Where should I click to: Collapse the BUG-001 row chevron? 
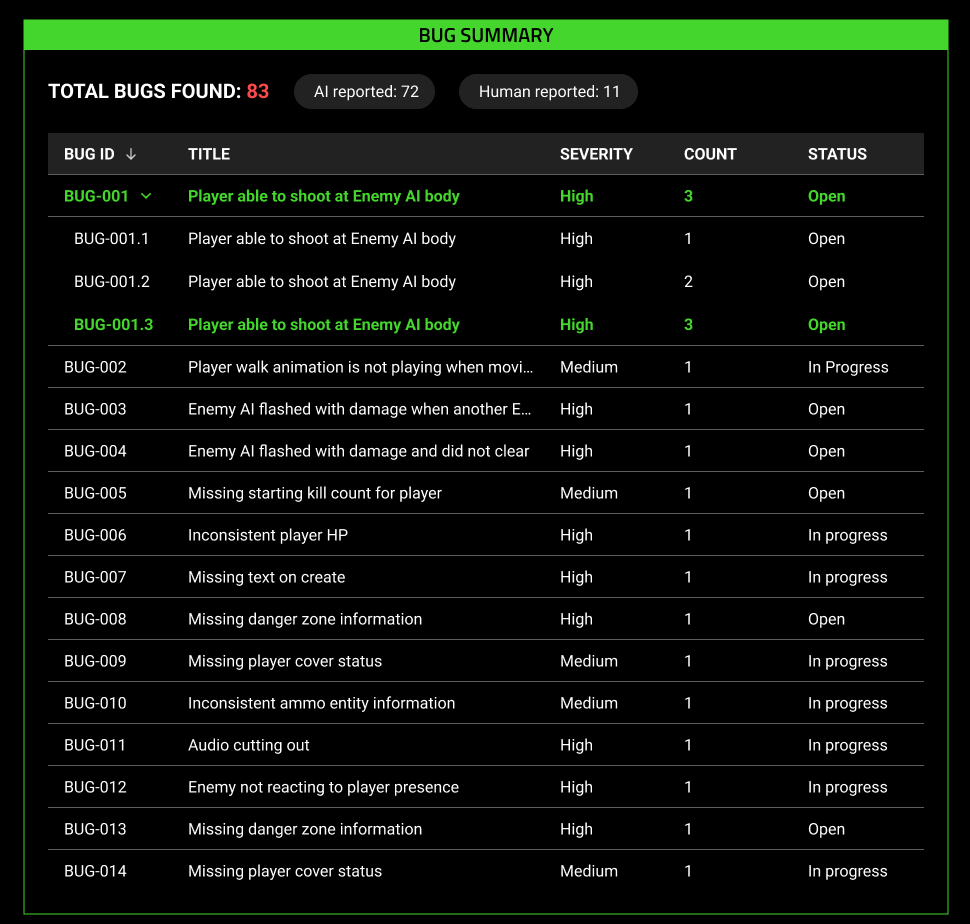click(x=146, y=196)
